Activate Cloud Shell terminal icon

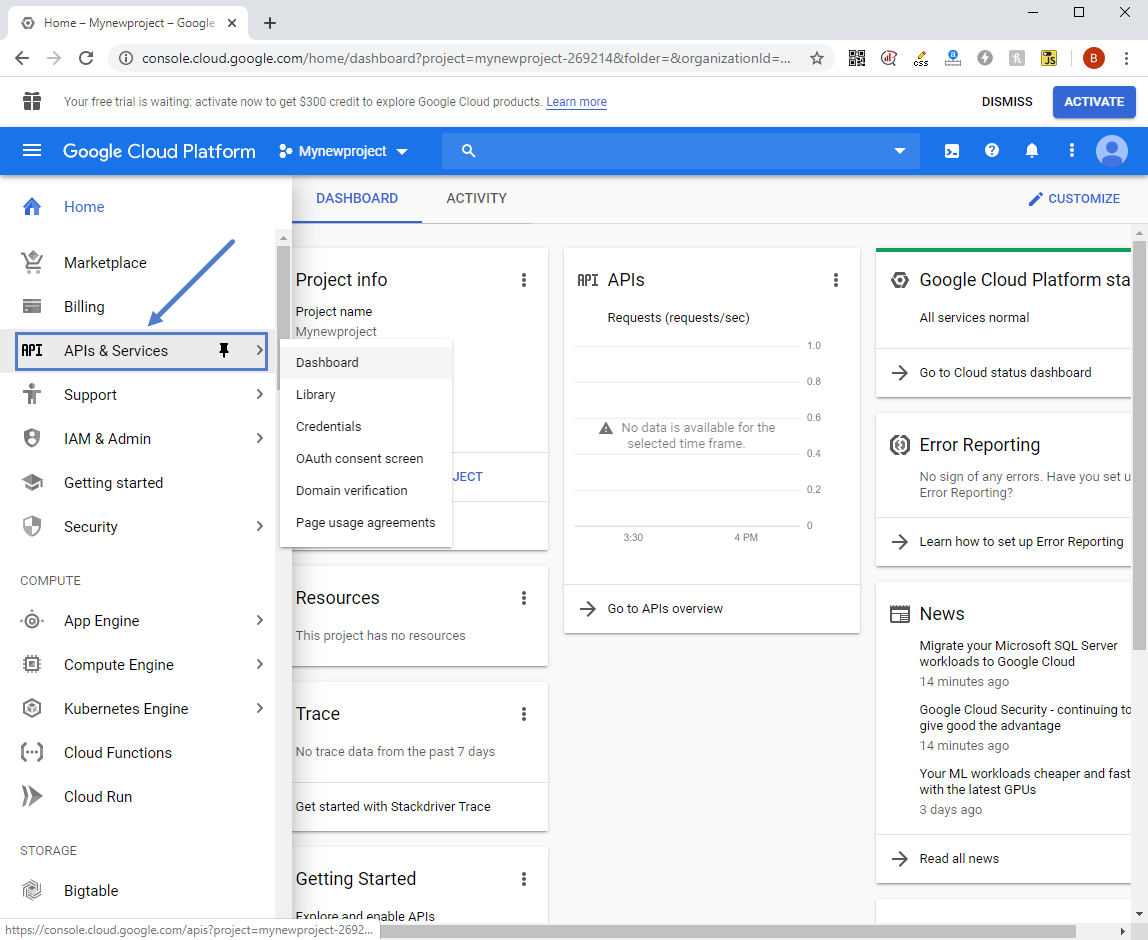click(x=952, y=151)
